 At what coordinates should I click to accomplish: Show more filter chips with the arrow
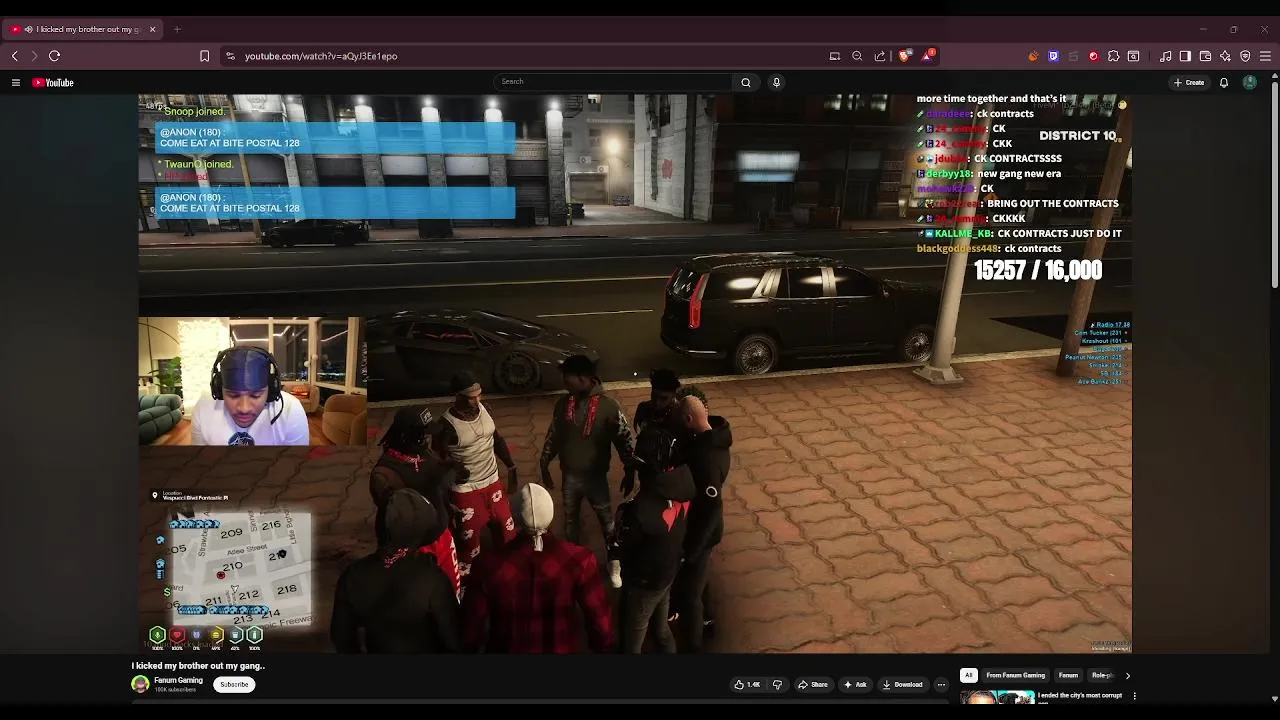(1127, 676)
